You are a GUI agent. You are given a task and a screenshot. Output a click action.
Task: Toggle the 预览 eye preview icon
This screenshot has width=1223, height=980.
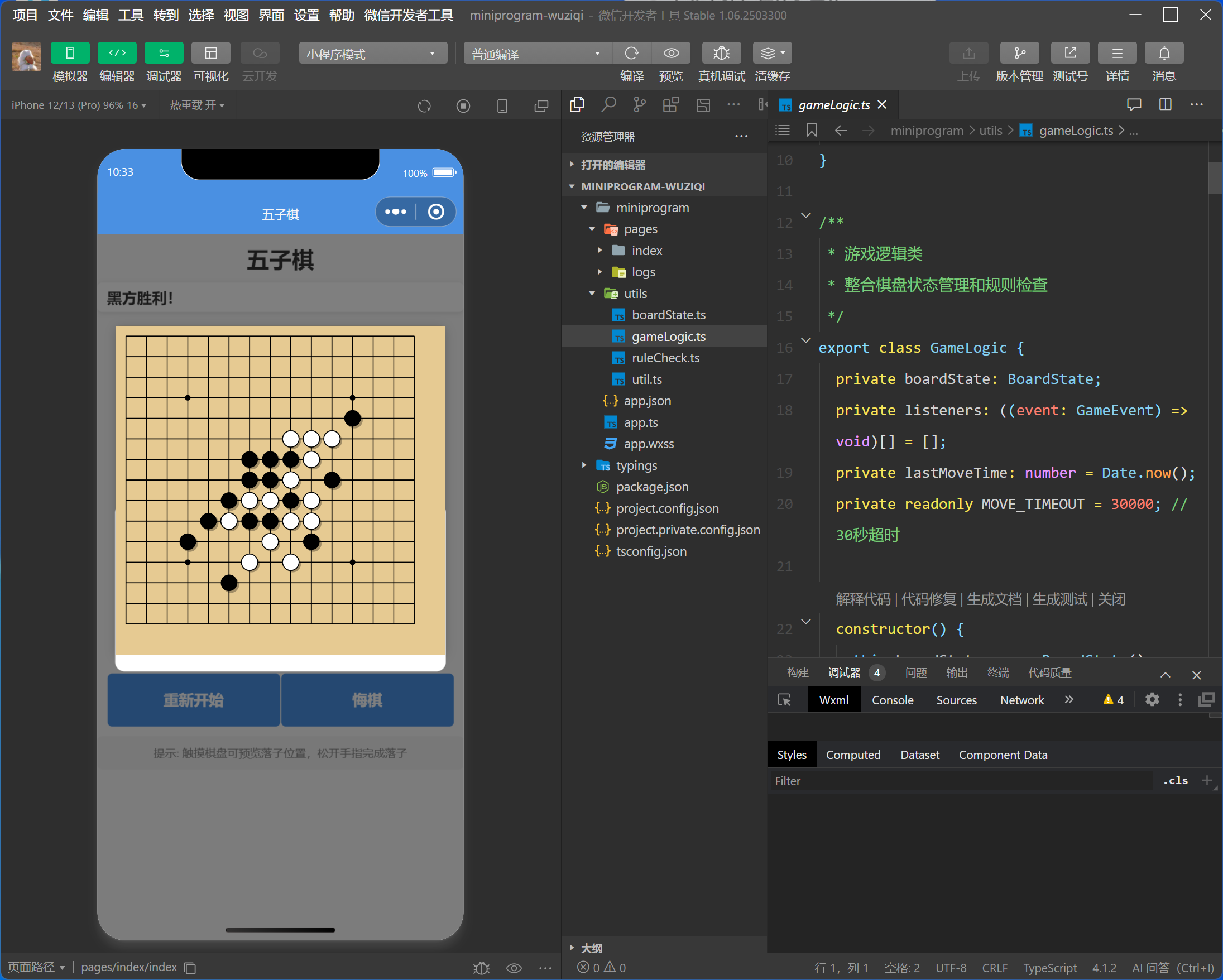point(671,54)
